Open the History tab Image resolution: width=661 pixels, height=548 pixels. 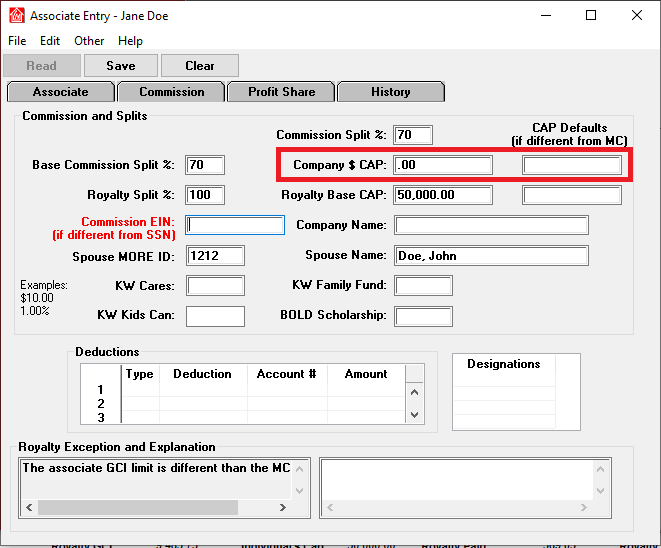(390, 92)
